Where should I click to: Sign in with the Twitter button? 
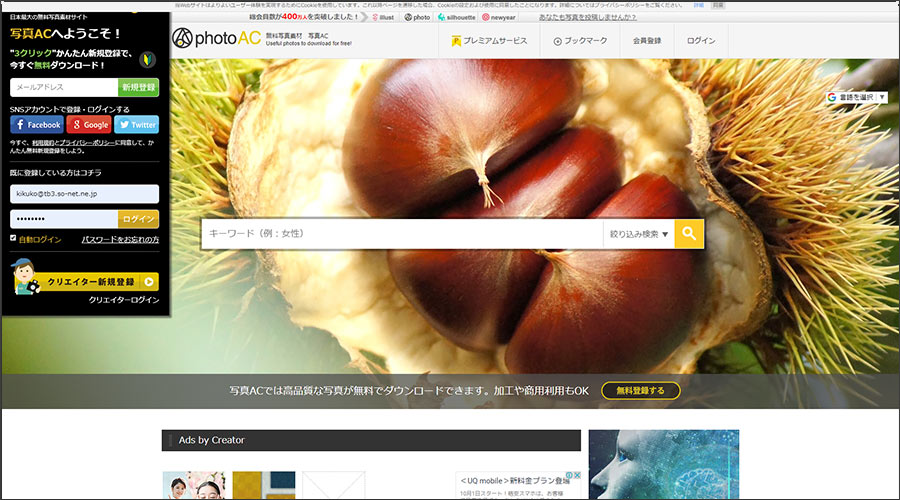[137, 125]
